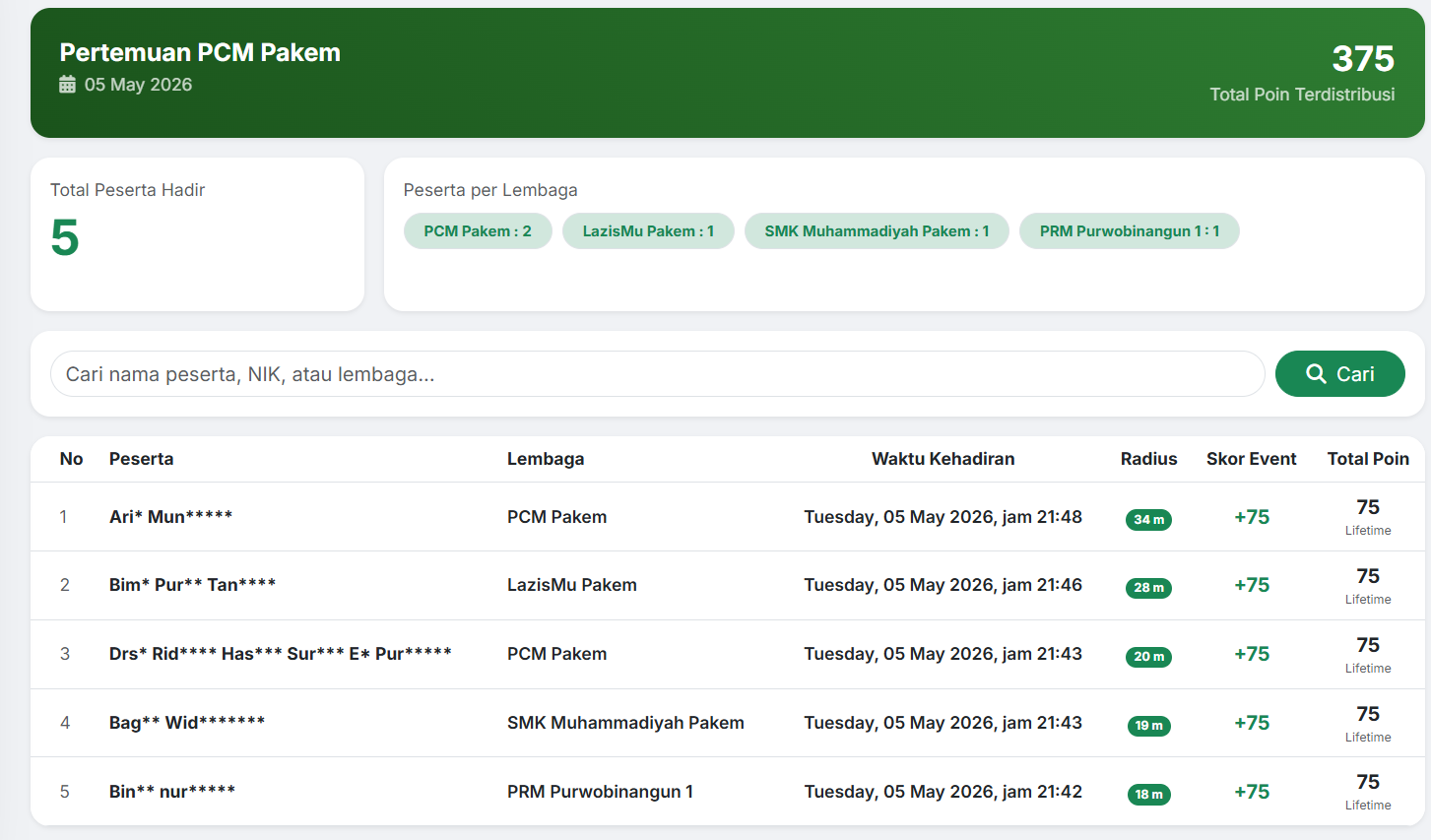Click 75 Lifetime total in Ari* Mun***** row

coord(1368,517)
